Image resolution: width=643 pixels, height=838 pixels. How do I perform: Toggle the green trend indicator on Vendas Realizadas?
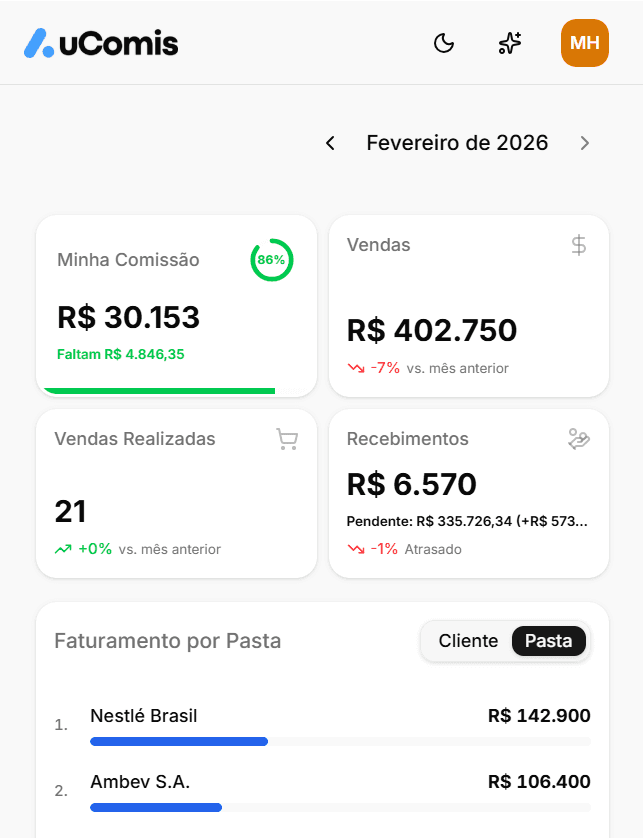point(62,549)
